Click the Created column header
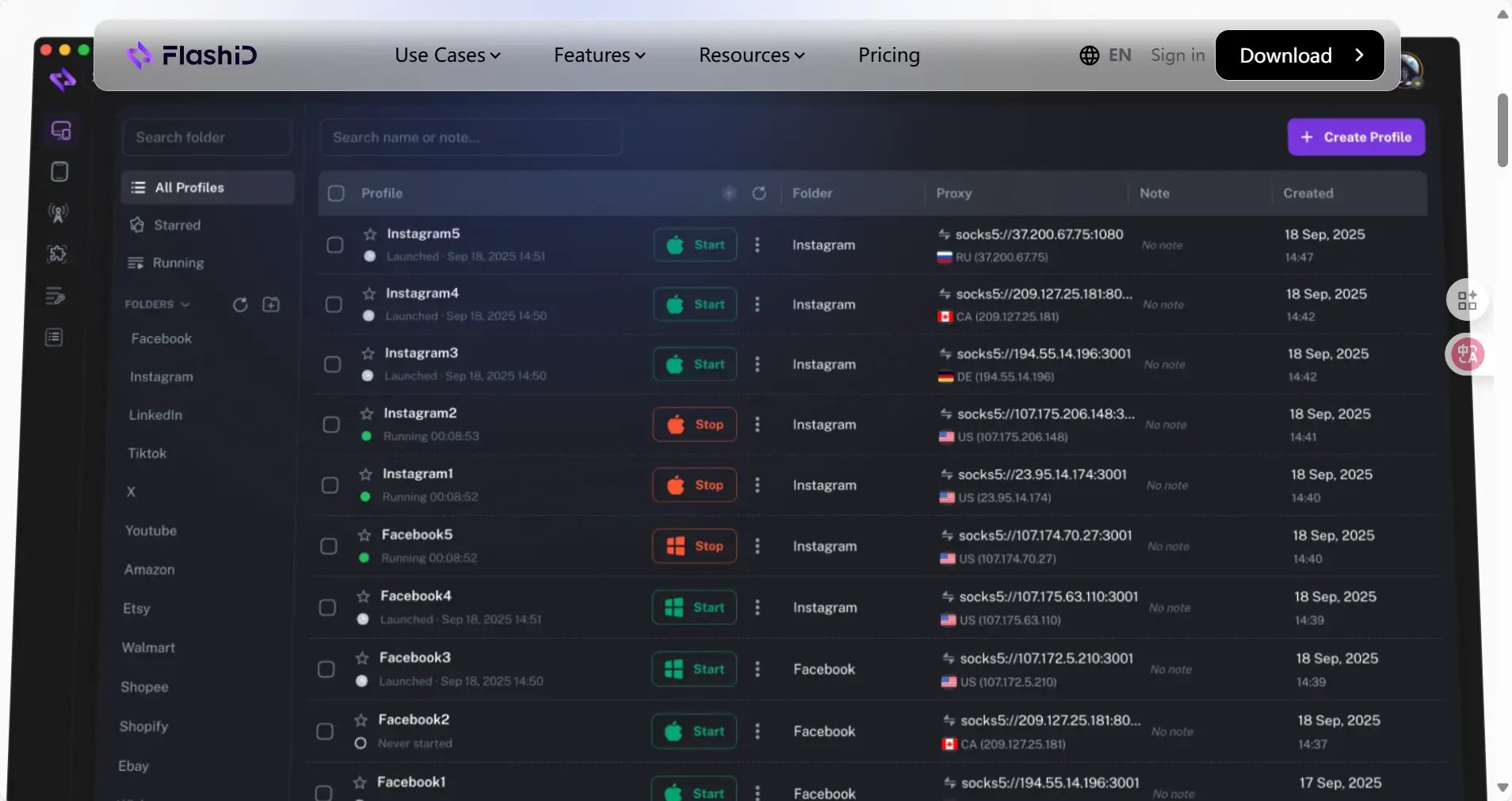 pos(1308,193)
